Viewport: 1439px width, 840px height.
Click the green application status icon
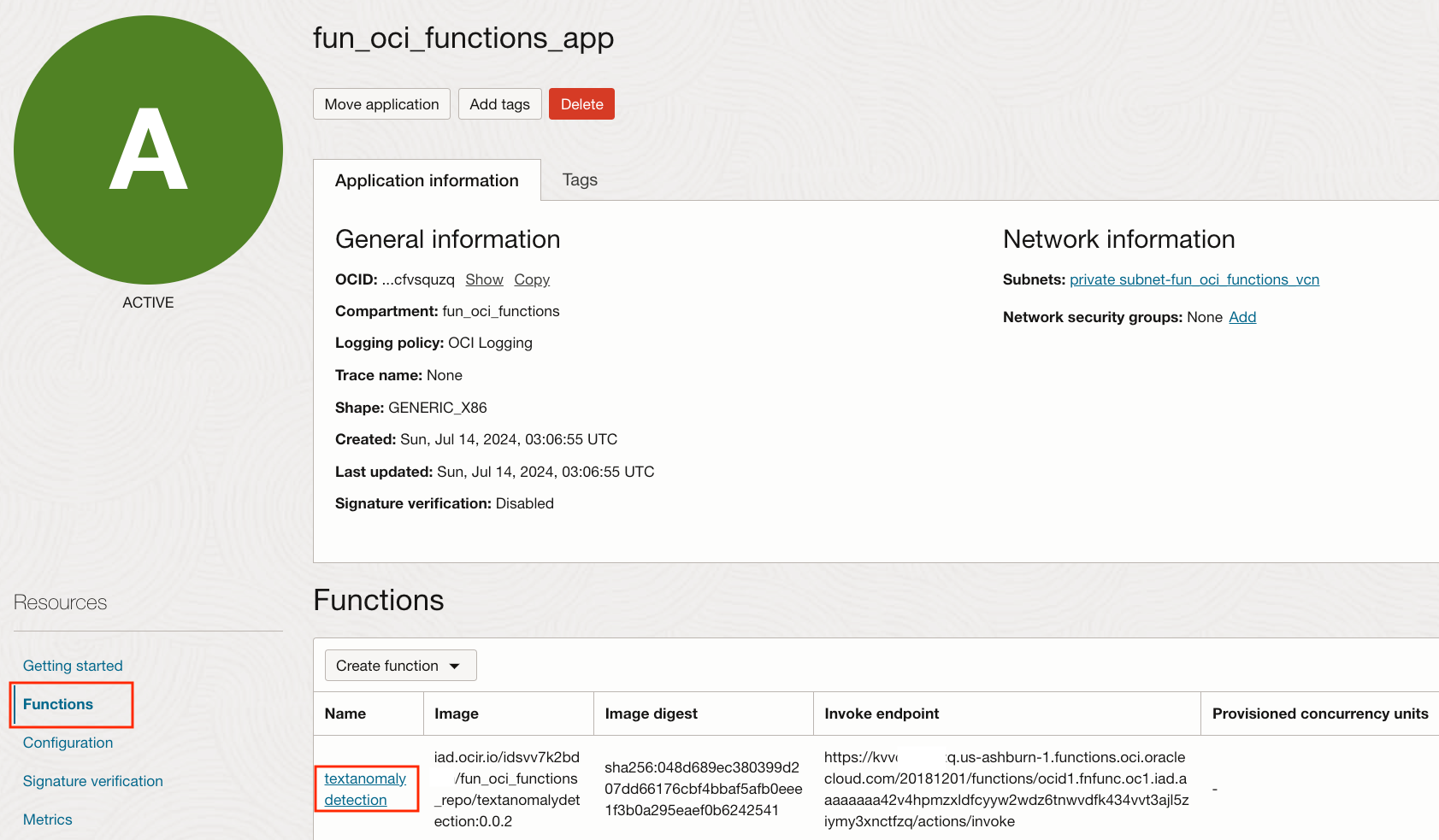(x=148, y=150)
